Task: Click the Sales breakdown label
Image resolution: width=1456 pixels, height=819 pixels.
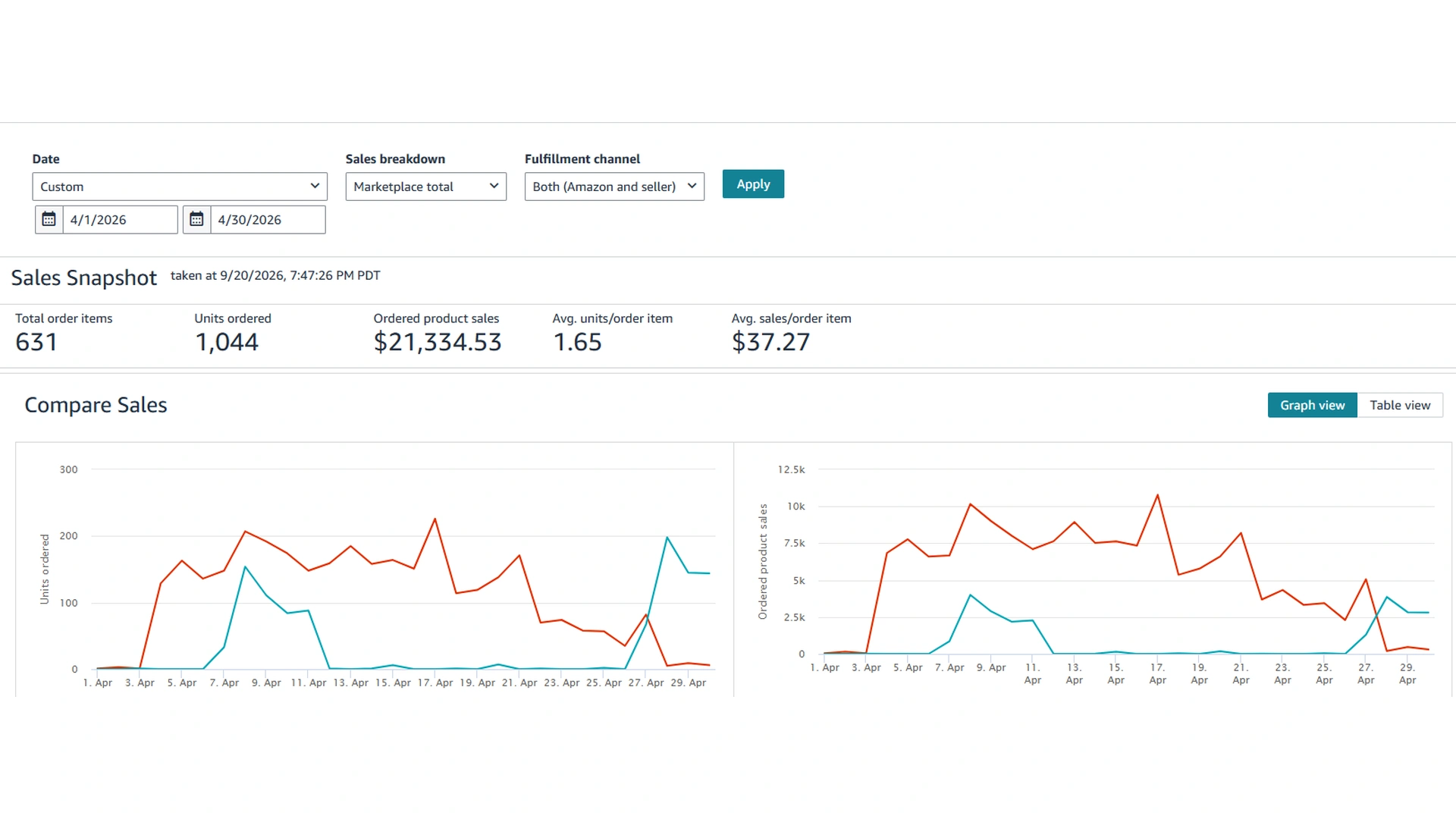Action: coord(395,159)
